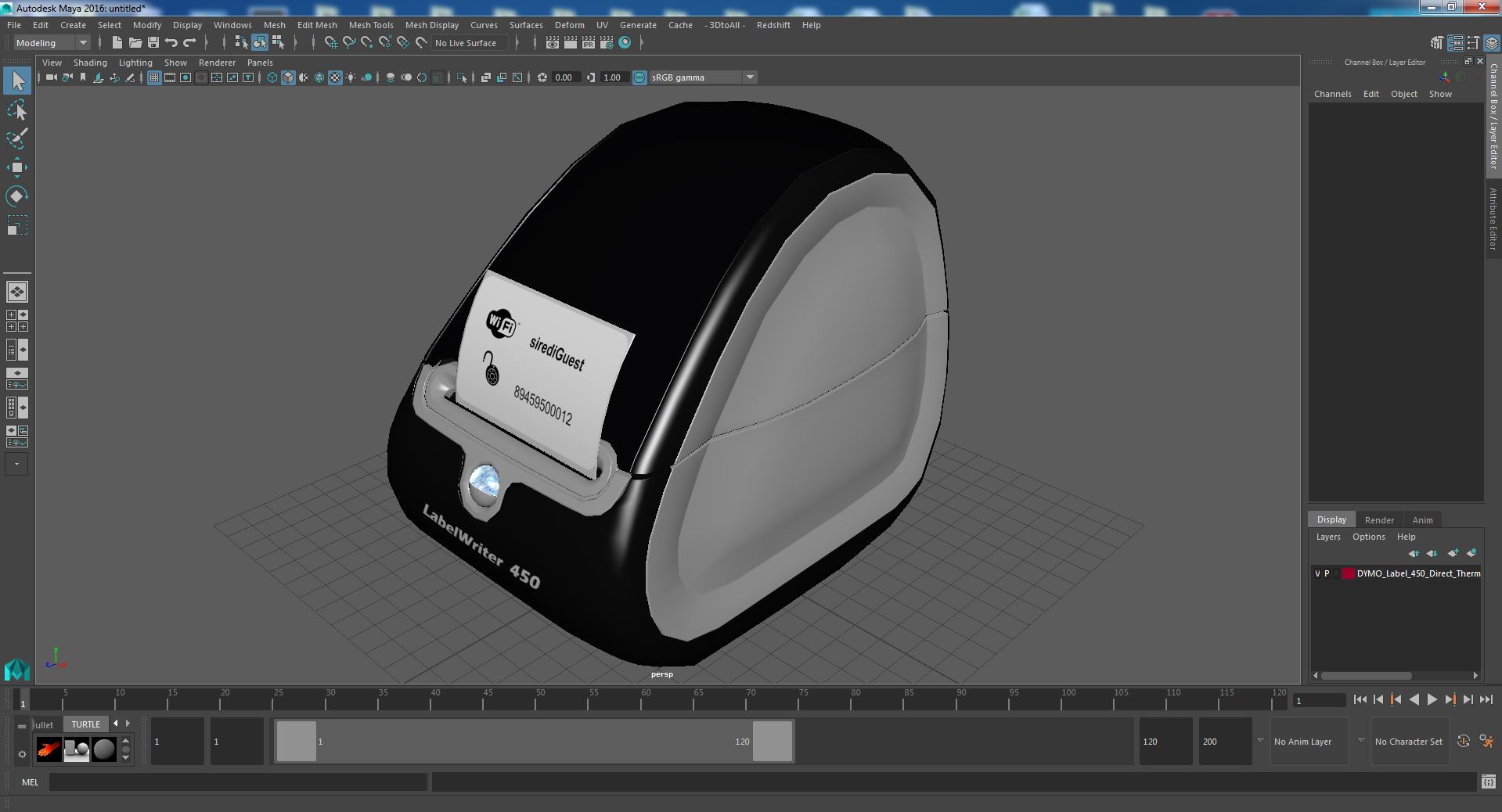Viewport: 1502px width, 812px height.
Task: Activate the Rotate tool in toolbox
Action: [17, 196]
